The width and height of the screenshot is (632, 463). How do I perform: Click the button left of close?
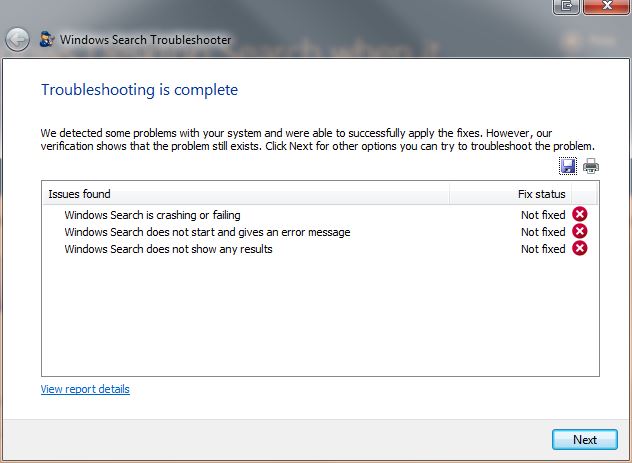pyautogui.click(x=567, y=6)
